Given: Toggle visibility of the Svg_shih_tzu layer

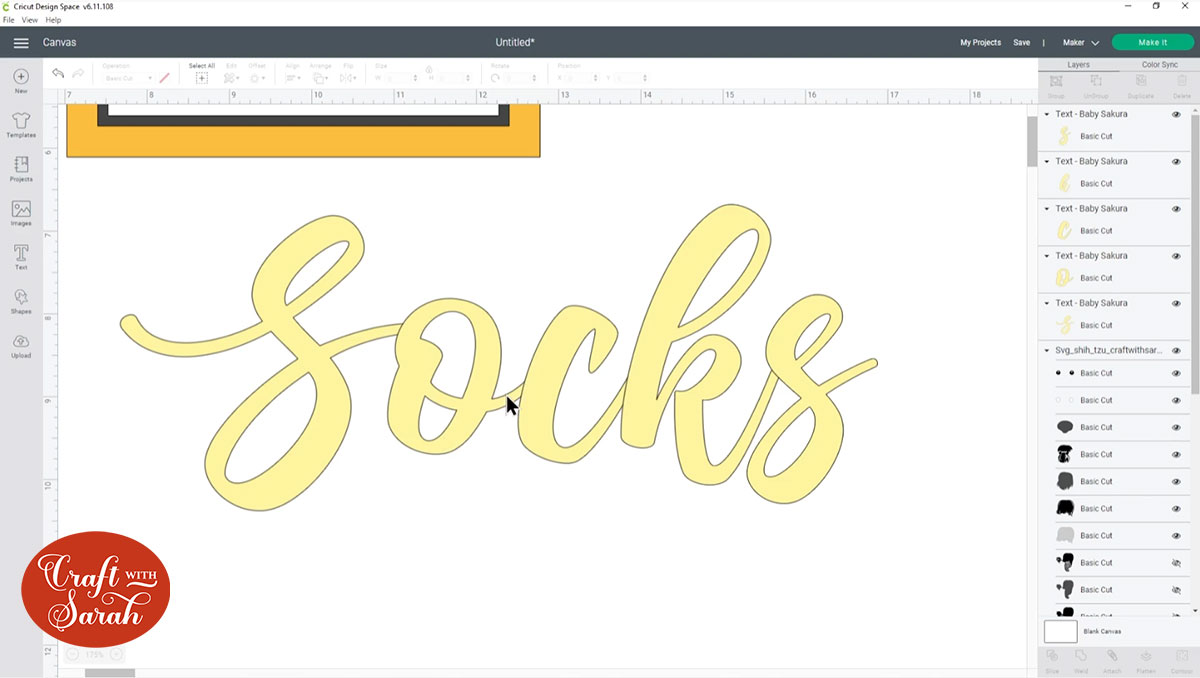Looking at the screenshot, I should coord(1177,350).
